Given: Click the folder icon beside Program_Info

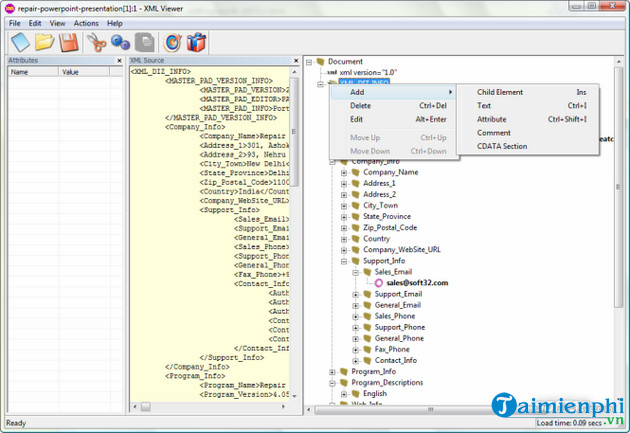Looking at the screenshot, I should pos(344,372).
